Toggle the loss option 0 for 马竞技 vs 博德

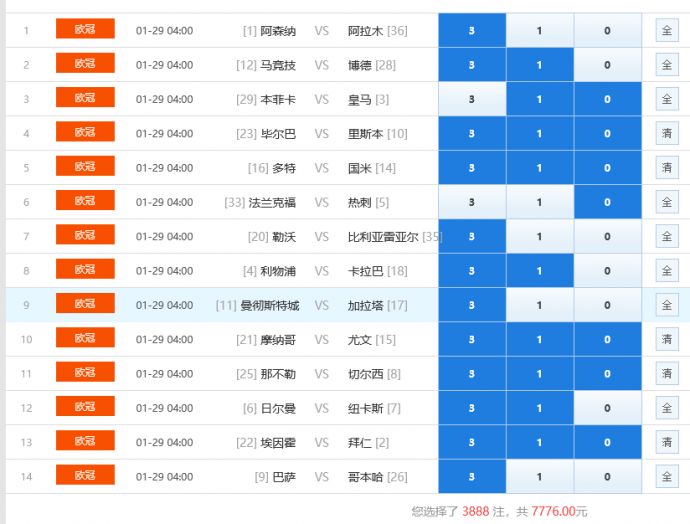[607, 65]
